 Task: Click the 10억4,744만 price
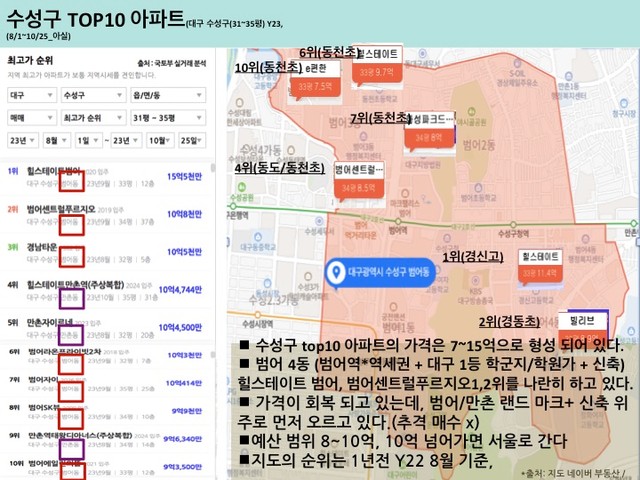click(x=180, y=290)
